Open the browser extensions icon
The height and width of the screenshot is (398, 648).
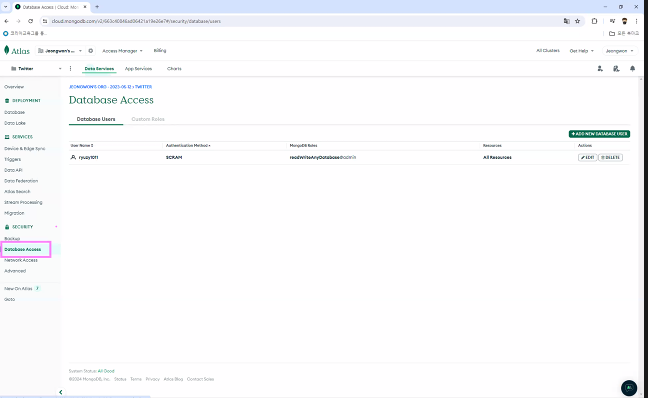pos(594,21)
